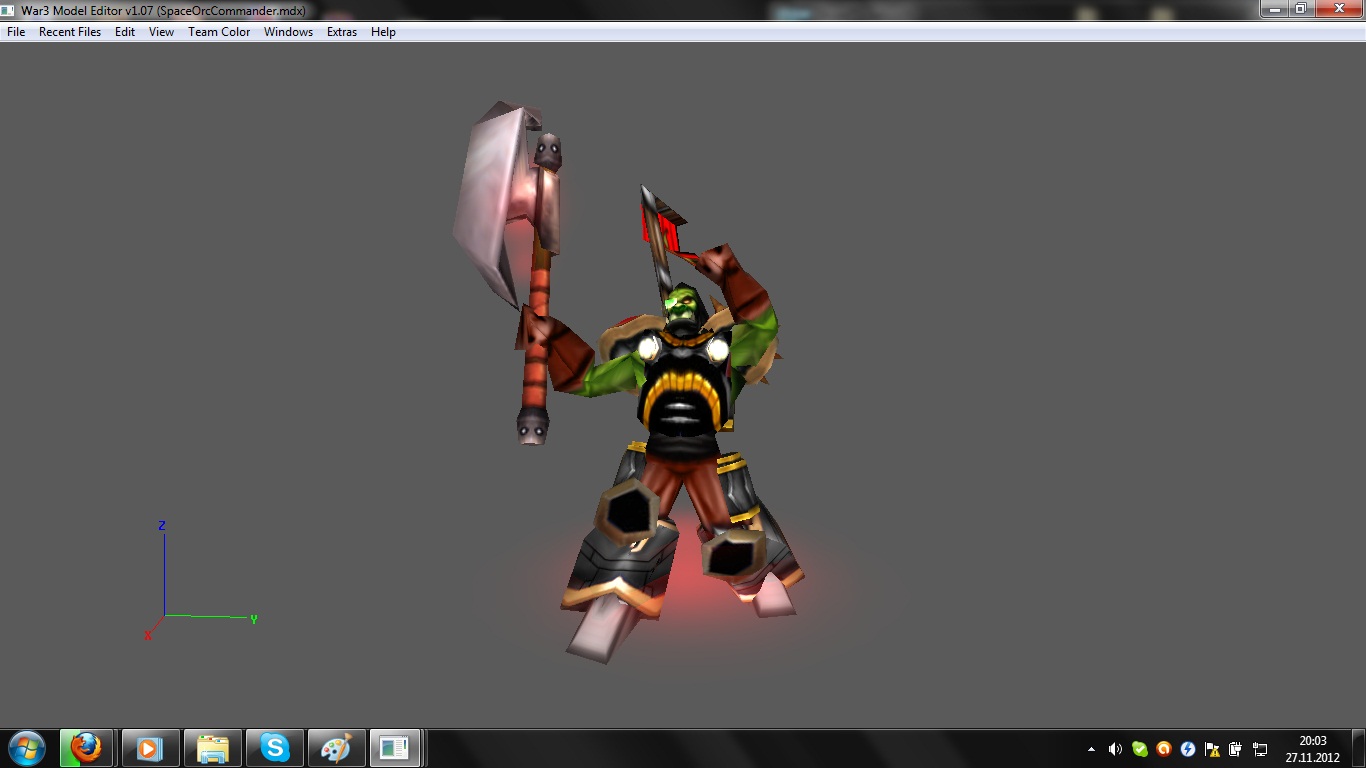Open the network connection tray icon
This screenshot has width=1366, height=768.
(x=1260, y=748)
